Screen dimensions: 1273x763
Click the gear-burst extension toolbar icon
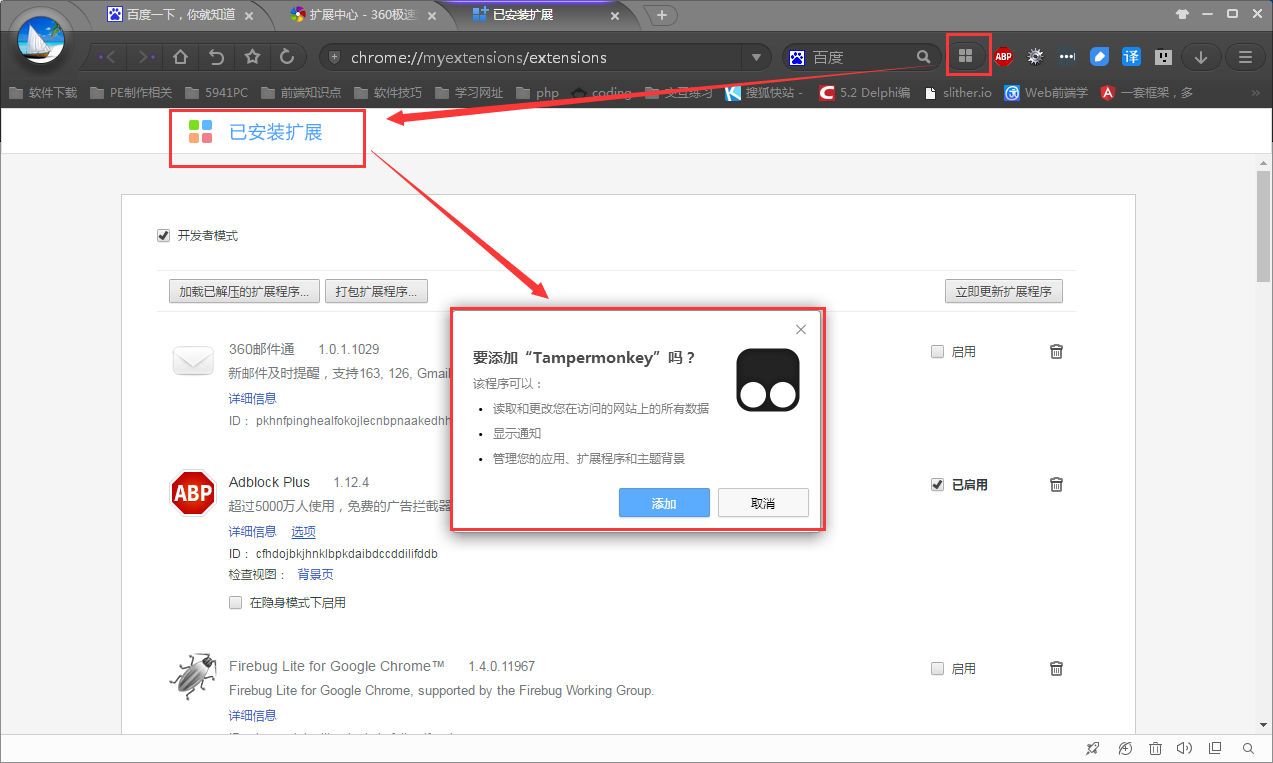tap(1036, 57)
